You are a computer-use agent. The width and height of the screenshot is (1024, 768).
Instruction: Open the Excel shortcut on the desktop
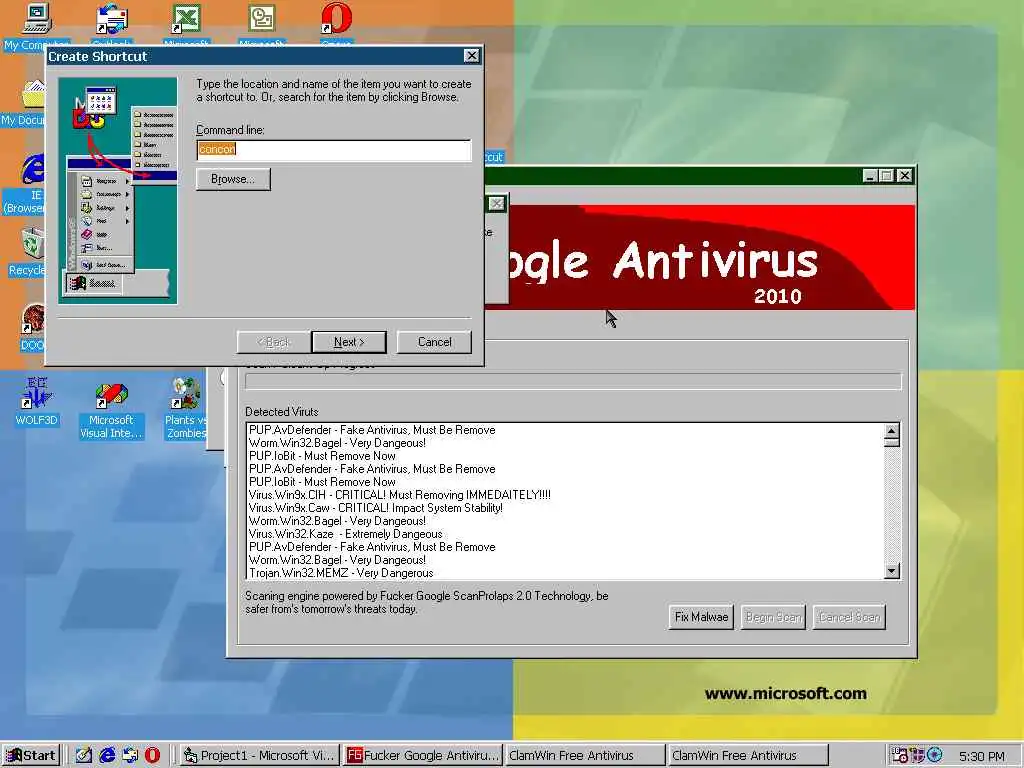coord(186,20)
